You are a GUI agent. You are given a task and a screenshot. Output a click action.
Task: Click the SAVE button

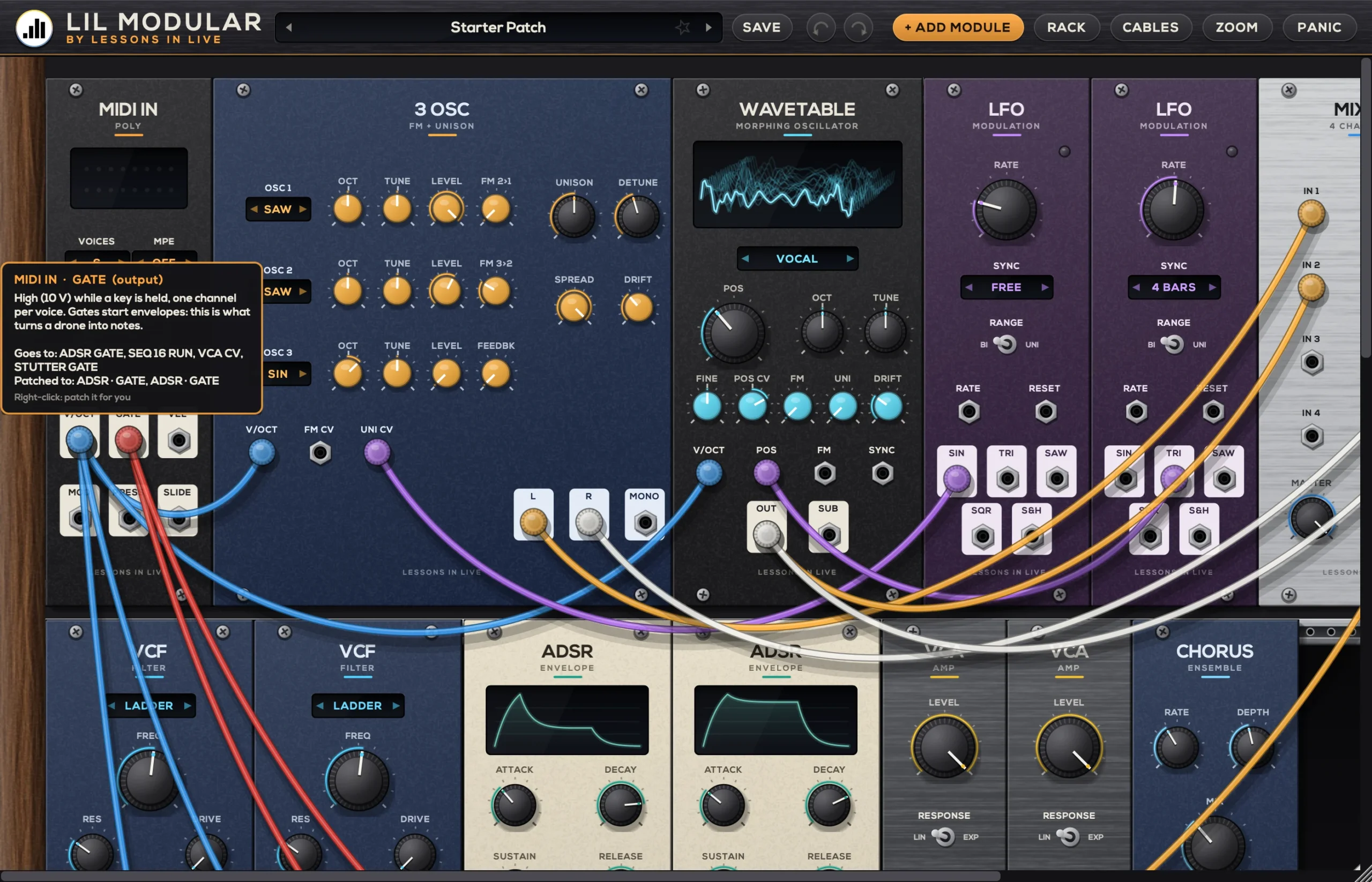tap(762, 27)
